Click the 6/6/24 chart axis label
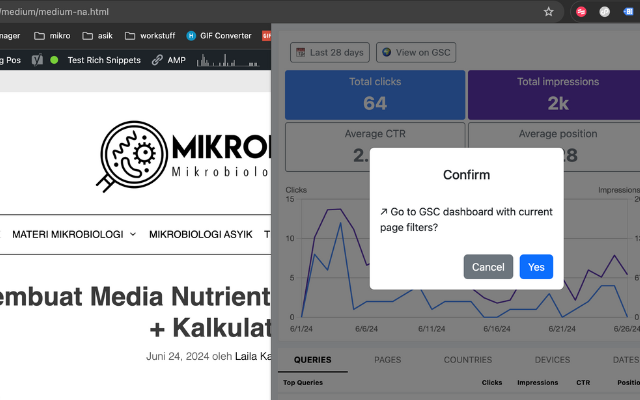Viewport: 640px width, 400px height. [x=366, y=329]
